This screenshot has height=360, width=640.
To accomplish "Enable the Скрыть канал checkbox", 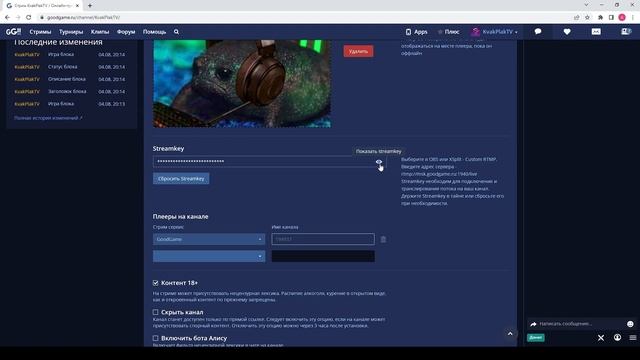I will pos(156,312).
